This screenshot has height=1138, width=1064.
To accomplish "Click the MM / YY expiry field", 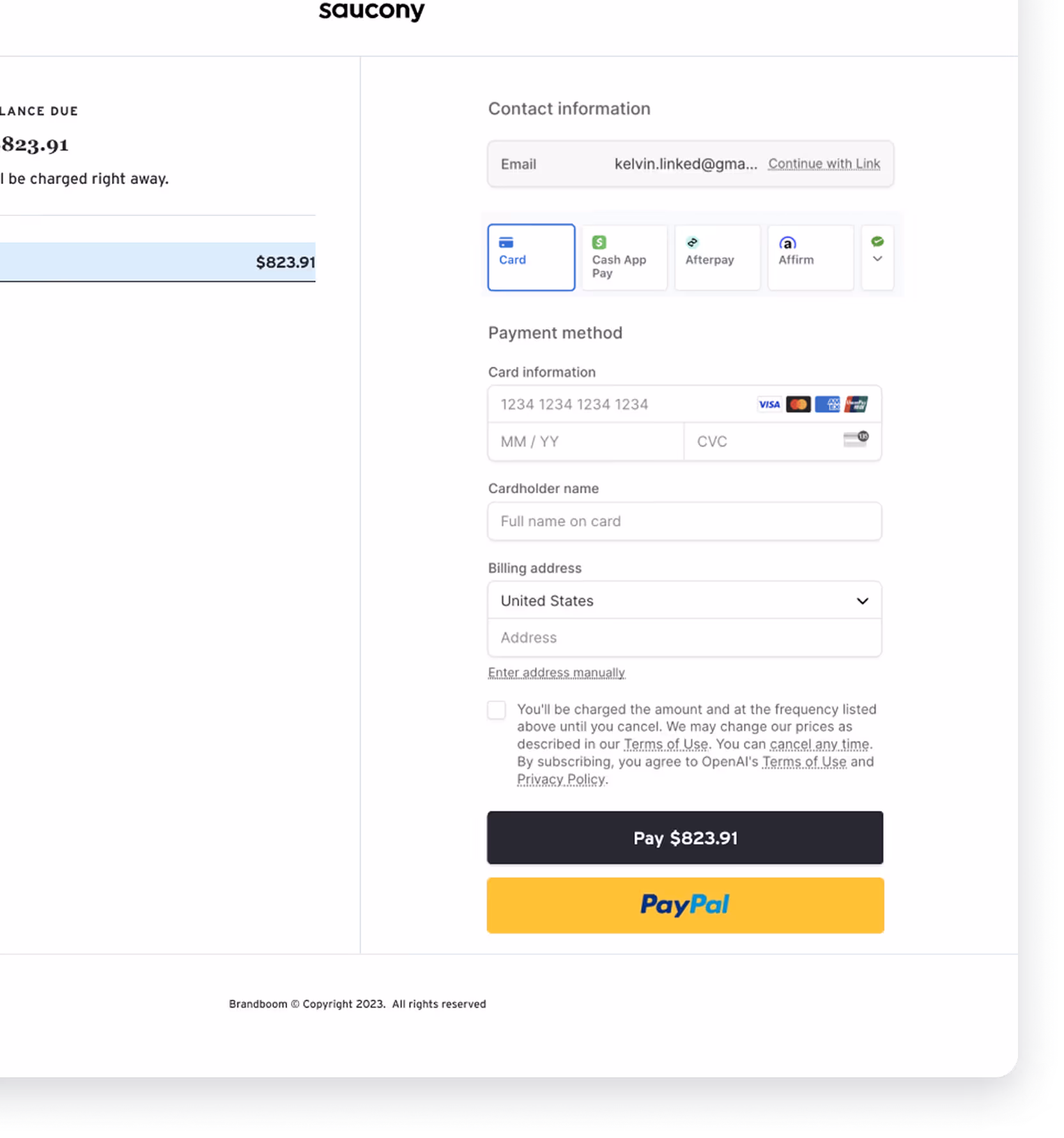I will click(586, 442).
